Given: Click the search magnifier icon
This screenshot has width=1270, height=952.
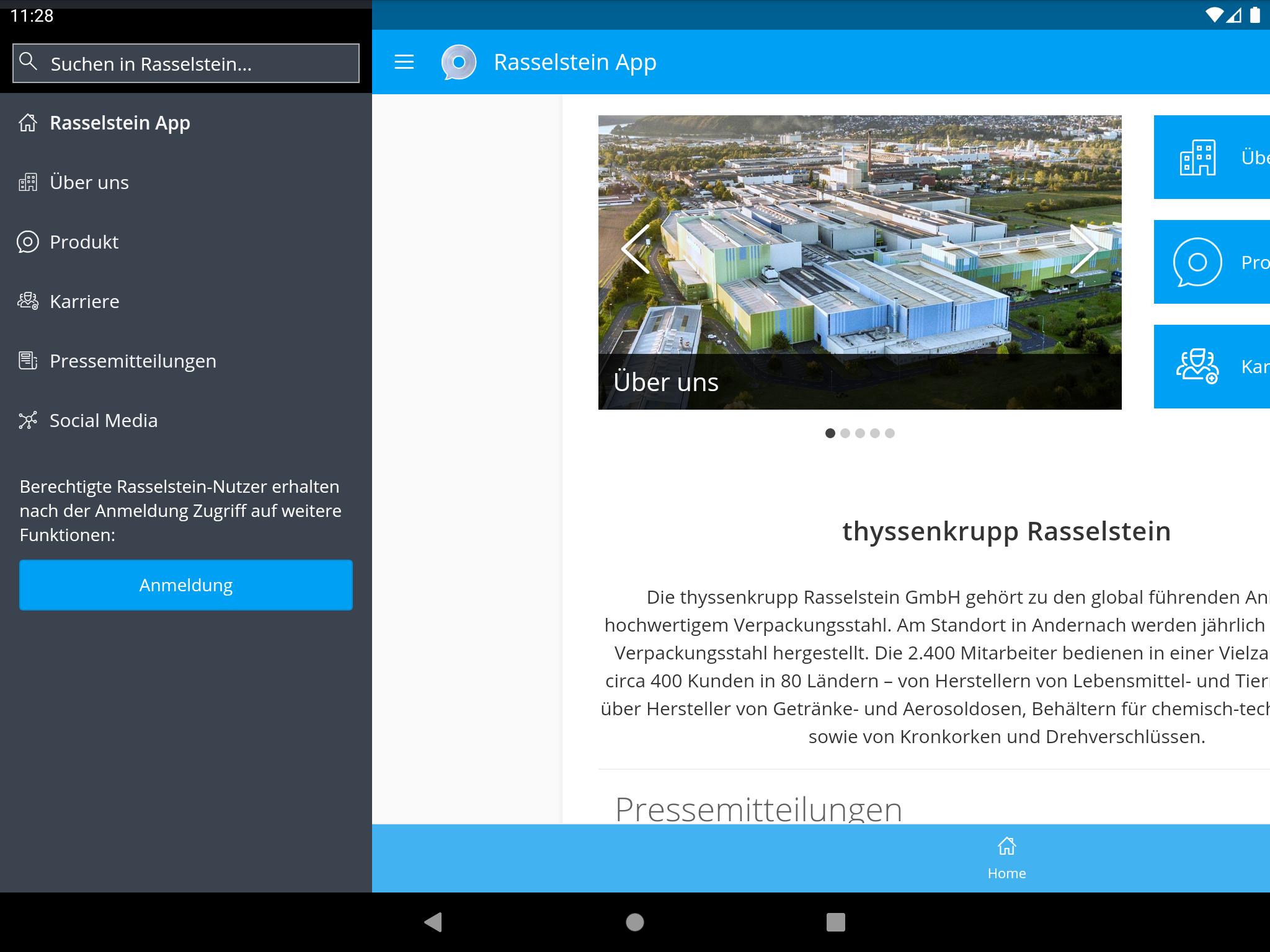Looking at the screenshot, I should [28, 61].
